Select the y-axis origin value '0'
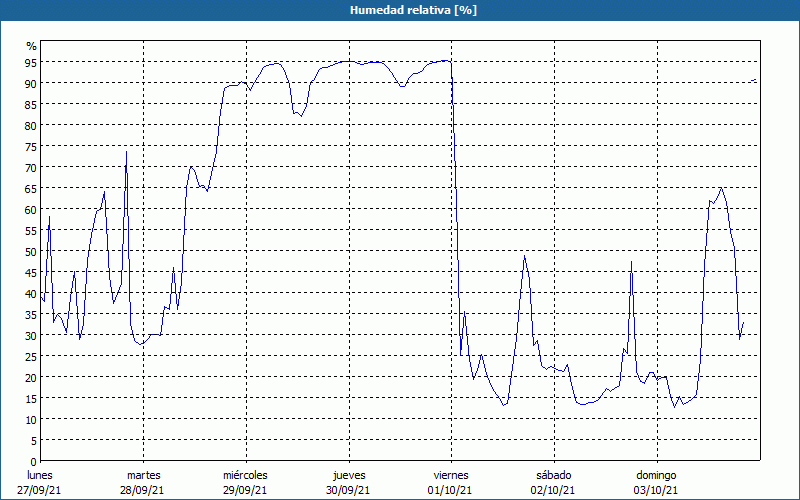The width and height of the screenshot is (800, 500). [34, 462]
